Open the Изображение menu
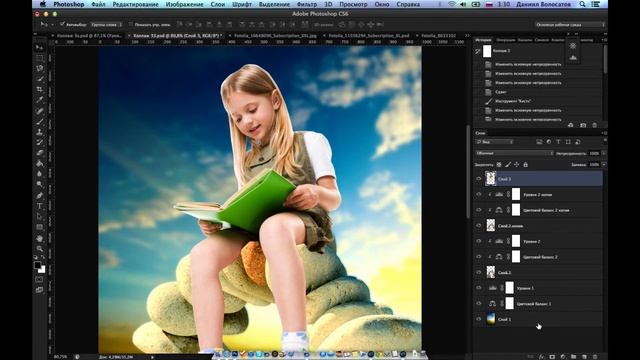Image resolution: width=640 pixels, height=360 pixels. point(184,4)
